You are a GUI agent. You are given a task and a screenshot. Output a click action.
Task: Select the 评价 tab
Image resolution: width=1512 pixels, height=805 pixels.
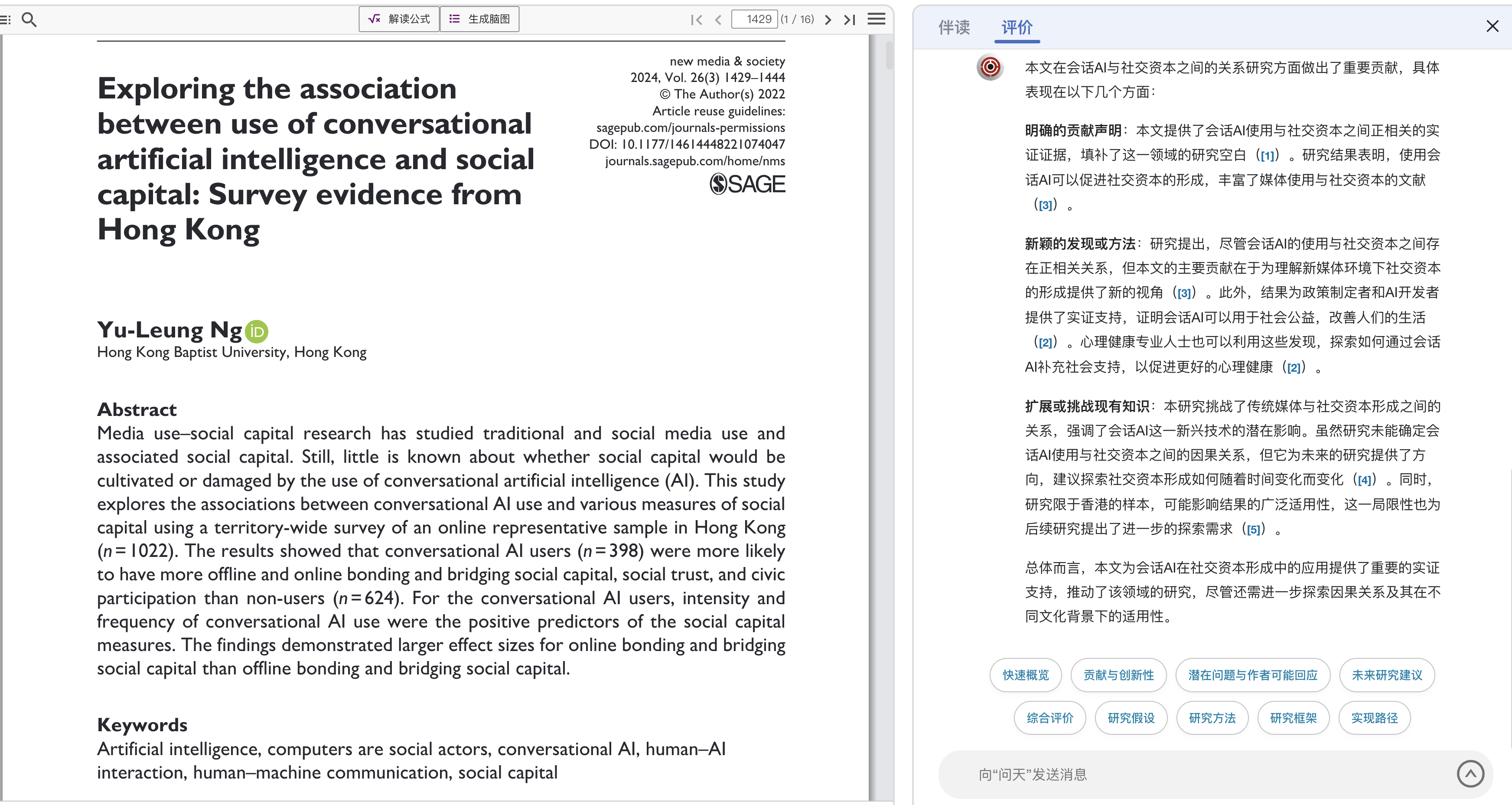pyautogui.click(x=1017, y=27)
